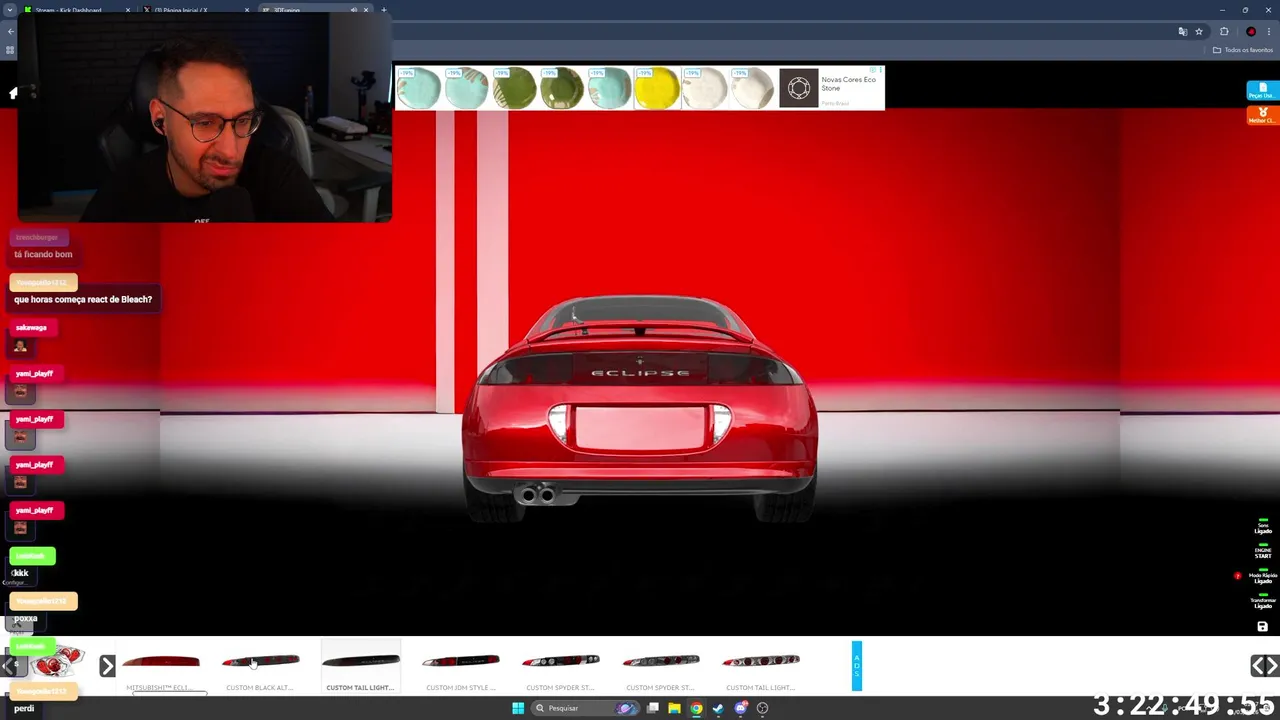1280x720 pixels.
Task: Open Task View on the taskbar
Action: pos(652,708)
